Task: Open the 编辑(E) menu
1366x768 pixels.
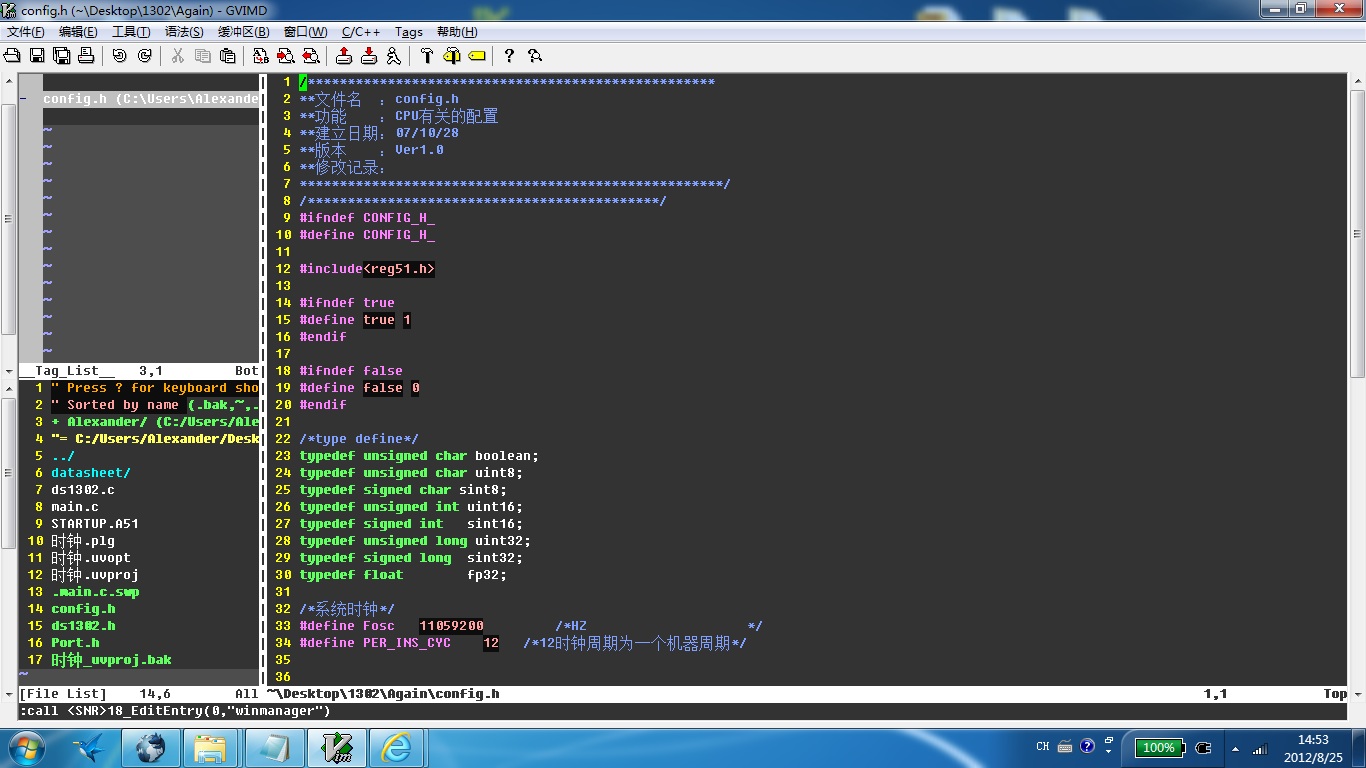Action: 78,32
